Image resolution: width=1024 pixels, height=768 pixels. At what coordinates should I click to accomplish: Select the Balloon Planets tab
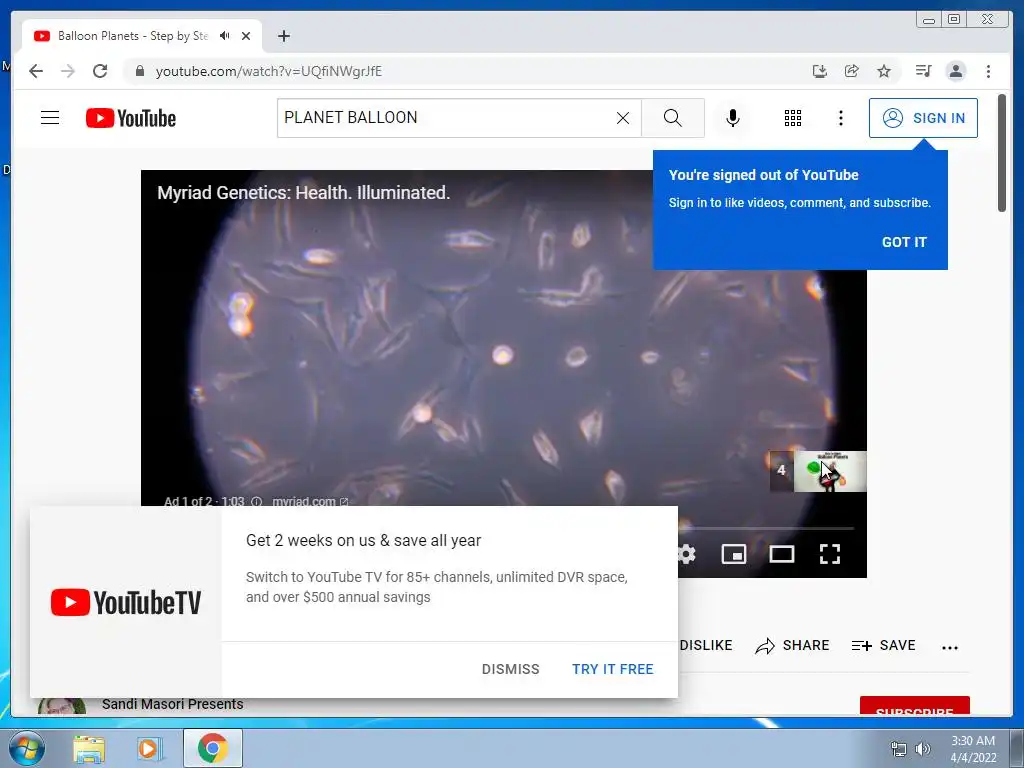click(x=142, y=36)
